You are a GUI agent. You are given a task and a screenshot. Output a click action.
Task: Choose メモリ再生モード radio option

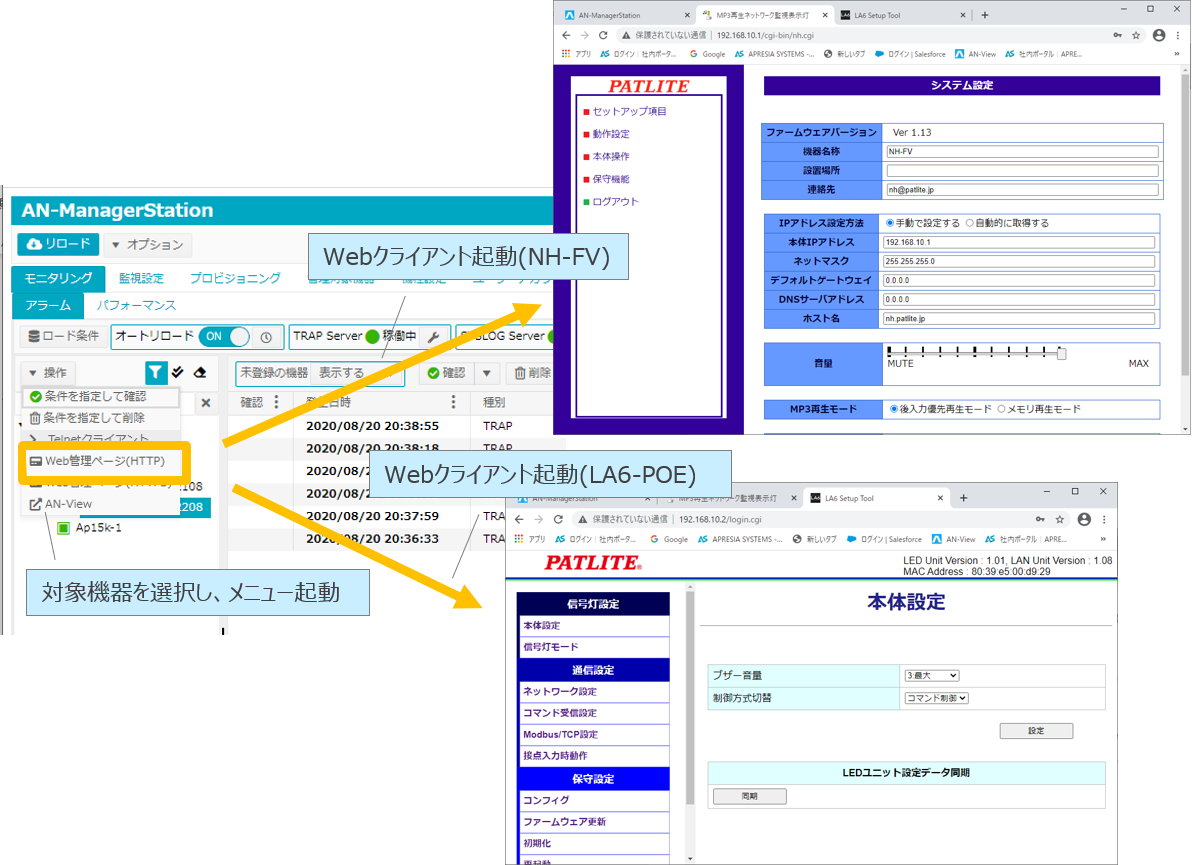(x=1001, y=409)
